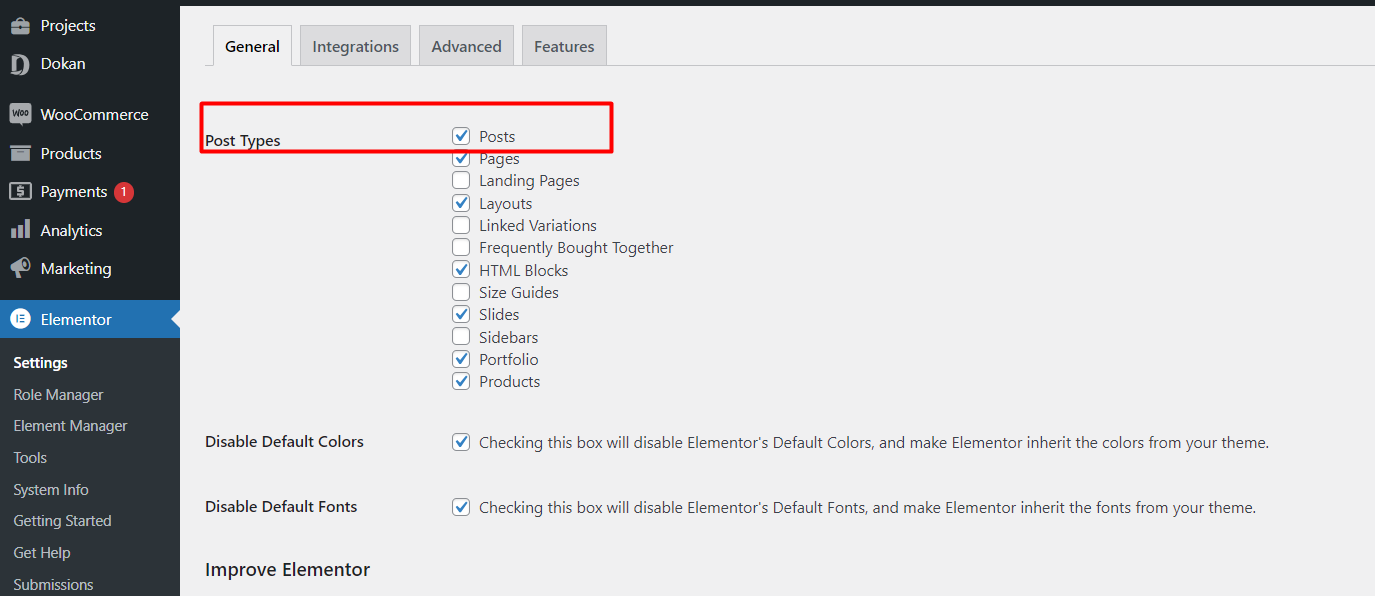Click the Elementor logo icon in sidebar
Image resolution: width=1375 pixels, height=596 pixels.
click(20, 319)
